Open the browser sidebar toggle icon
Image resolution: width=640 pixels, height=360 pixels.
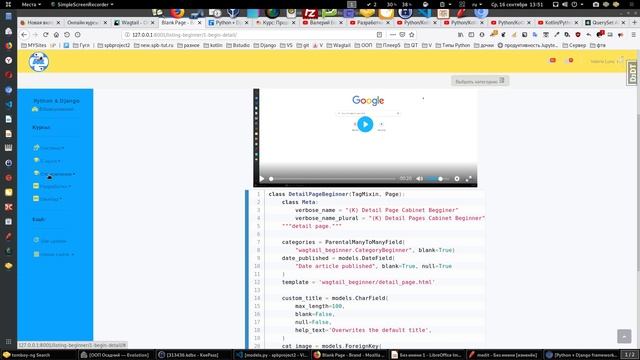point(471,35)
